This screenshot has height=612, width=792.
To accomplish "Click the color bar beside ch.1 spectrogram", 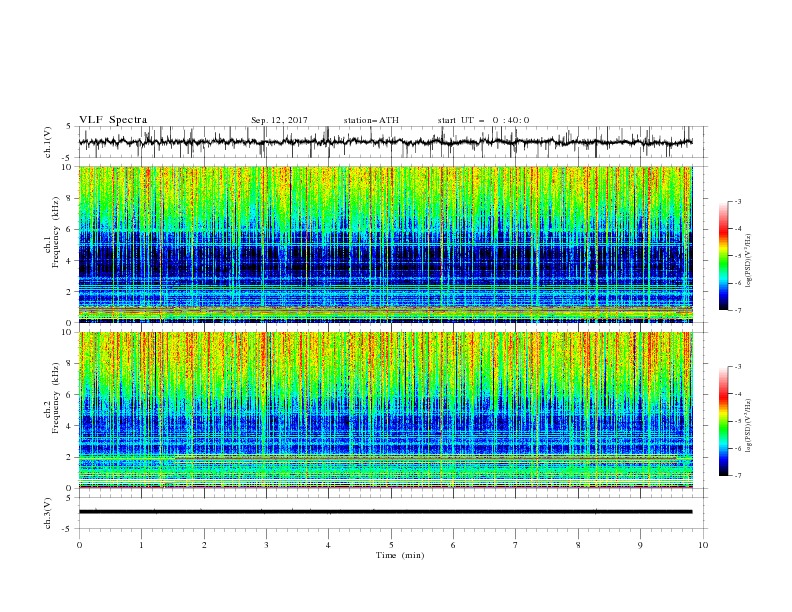I will click(723, 256).
